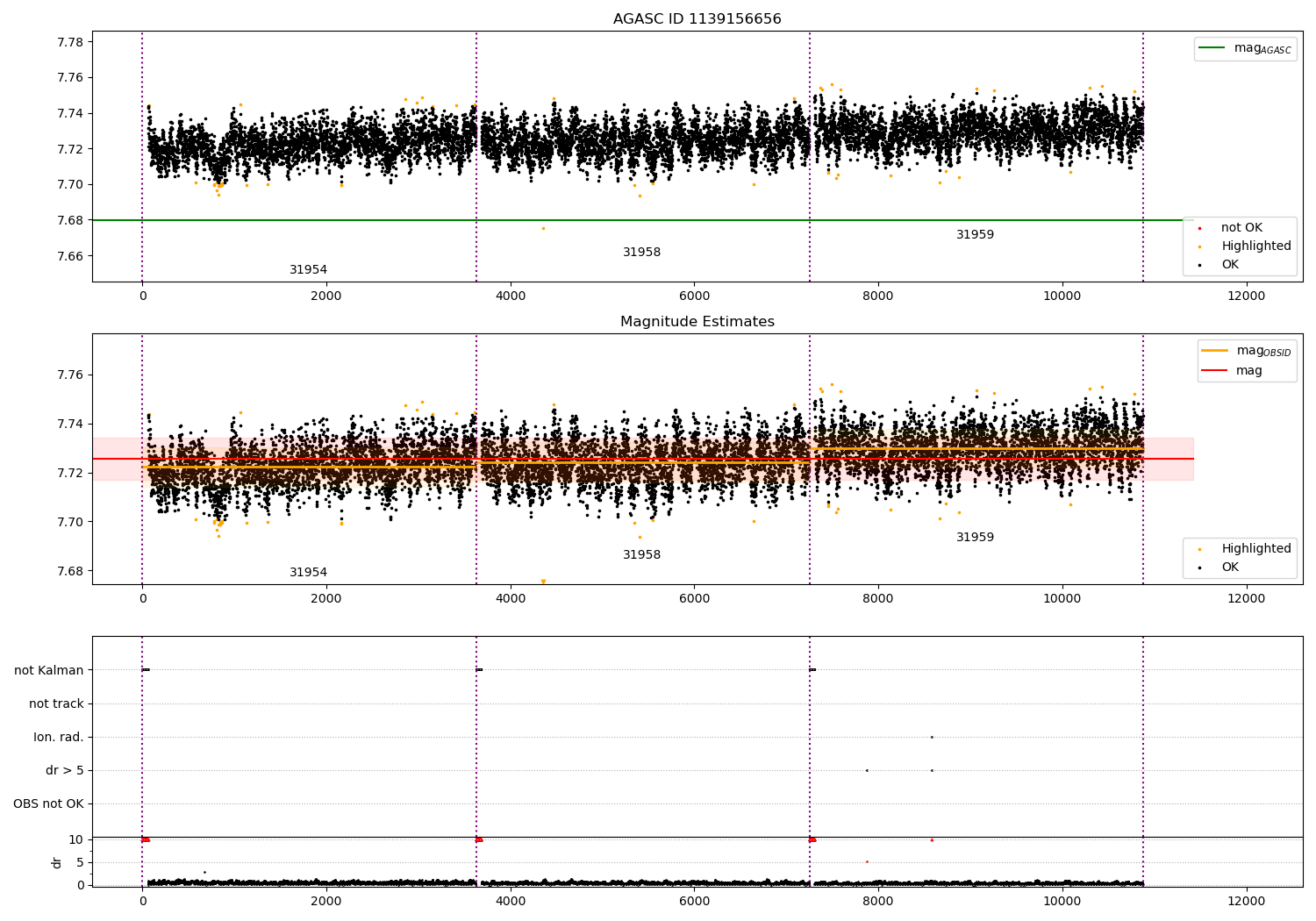Click the 7.68 tick on top plot
This screenshot has height=921, width=1316.
coord(70,220)
